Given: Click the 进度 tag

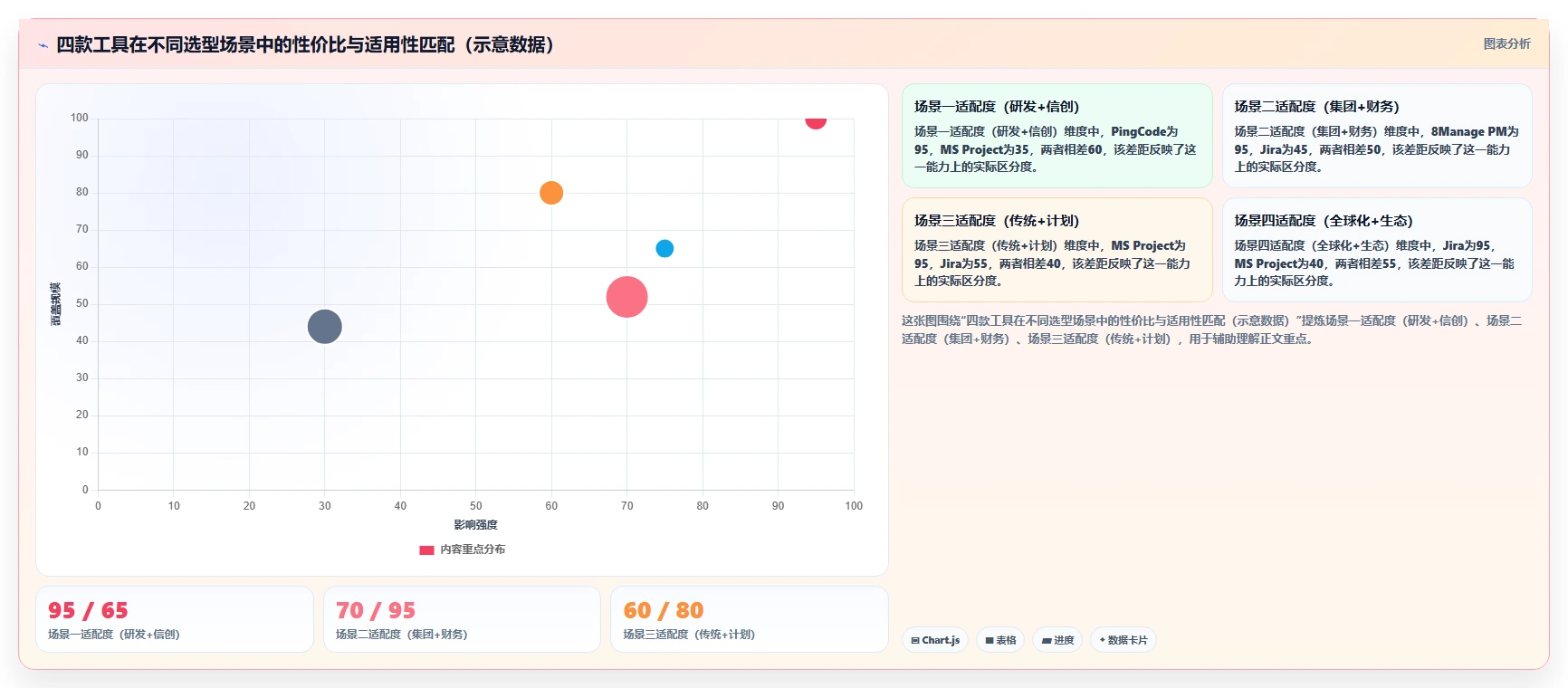Looking at the screenshot, I should point(1057,640).
